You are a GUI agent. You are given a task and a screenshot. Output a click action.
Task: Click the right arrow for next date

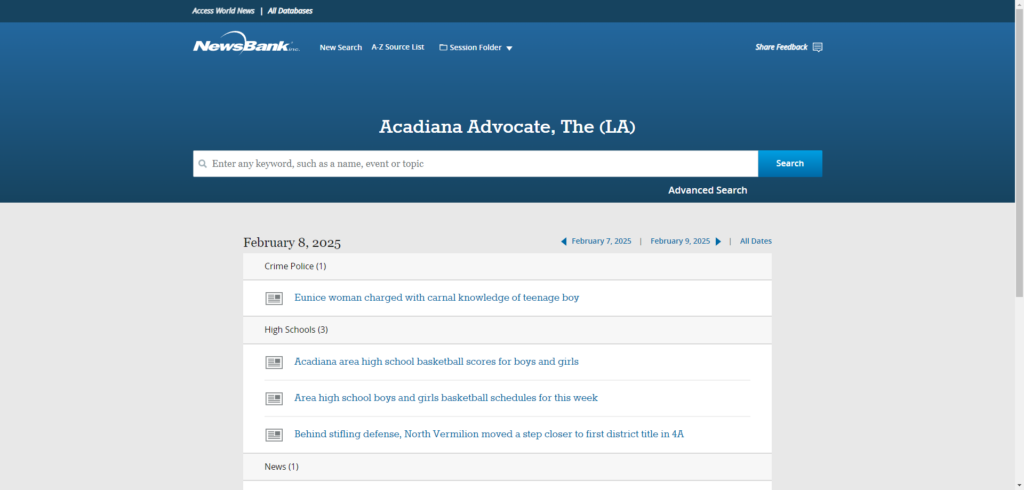coord(718,241)
